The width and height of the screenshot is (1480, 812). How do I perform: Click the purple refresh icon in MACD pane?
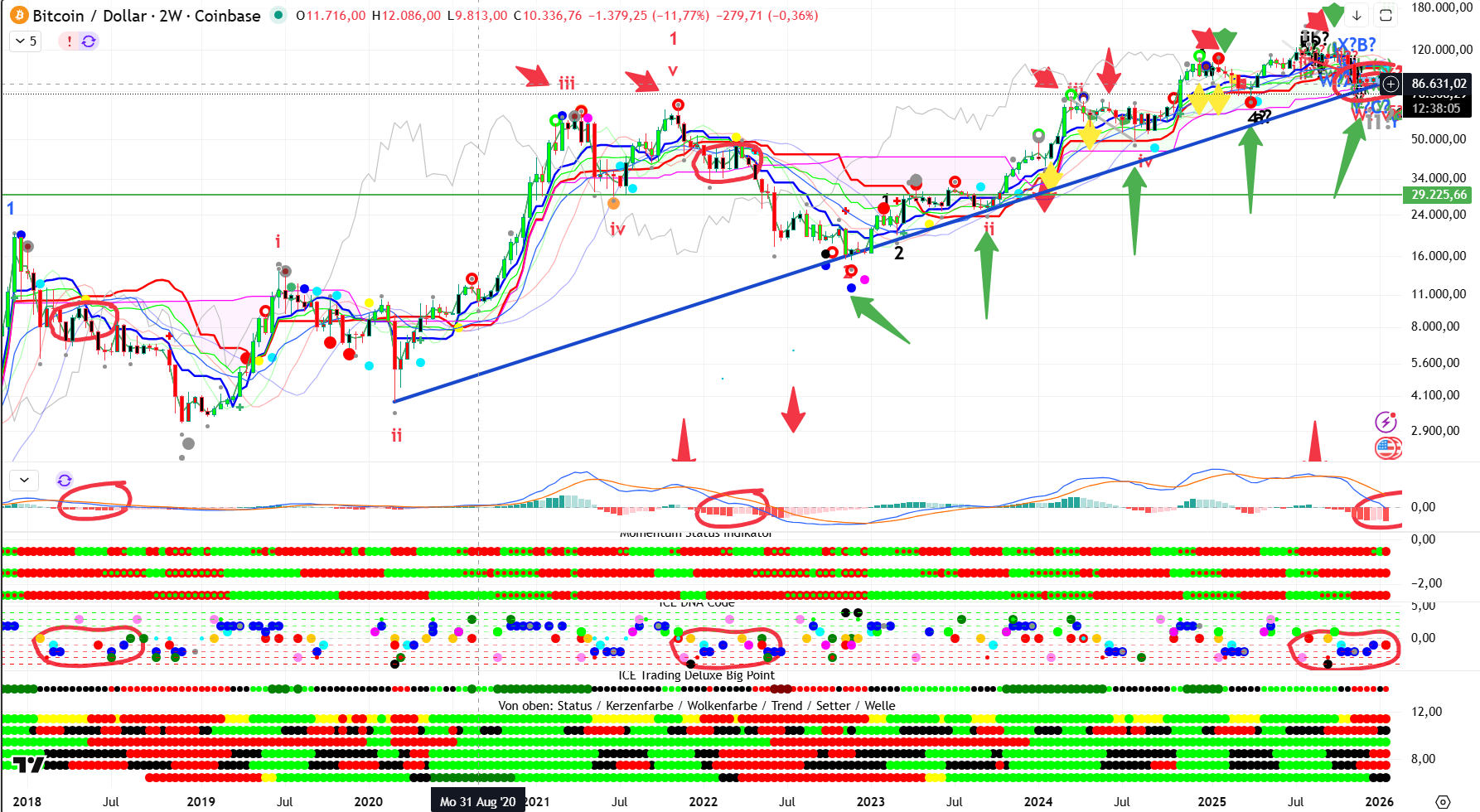tap(65, 480)
